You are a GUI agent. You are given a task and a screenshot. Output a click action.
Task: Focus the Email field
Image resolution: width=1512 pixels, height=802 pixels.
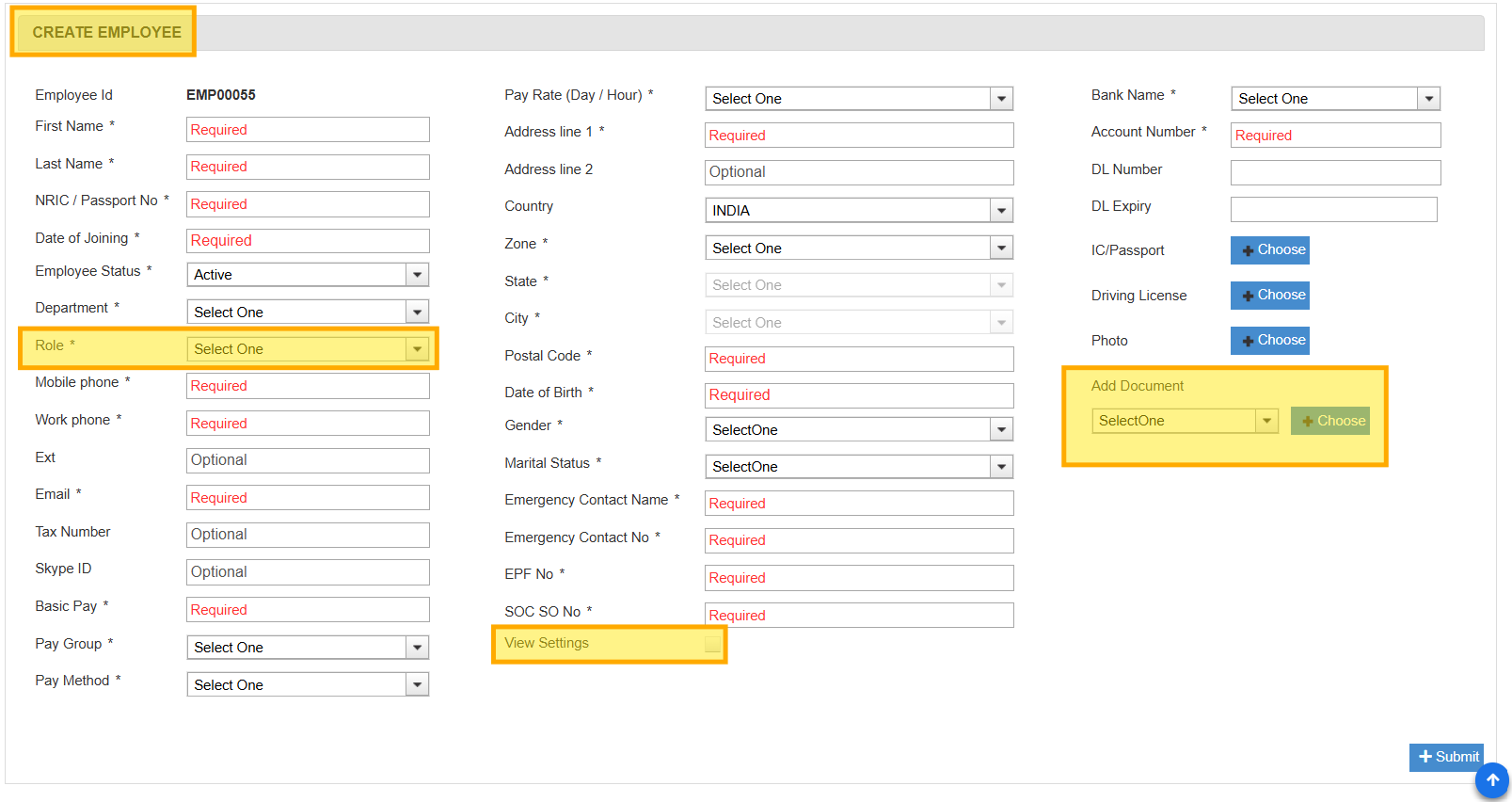click(x=308, y=498)
